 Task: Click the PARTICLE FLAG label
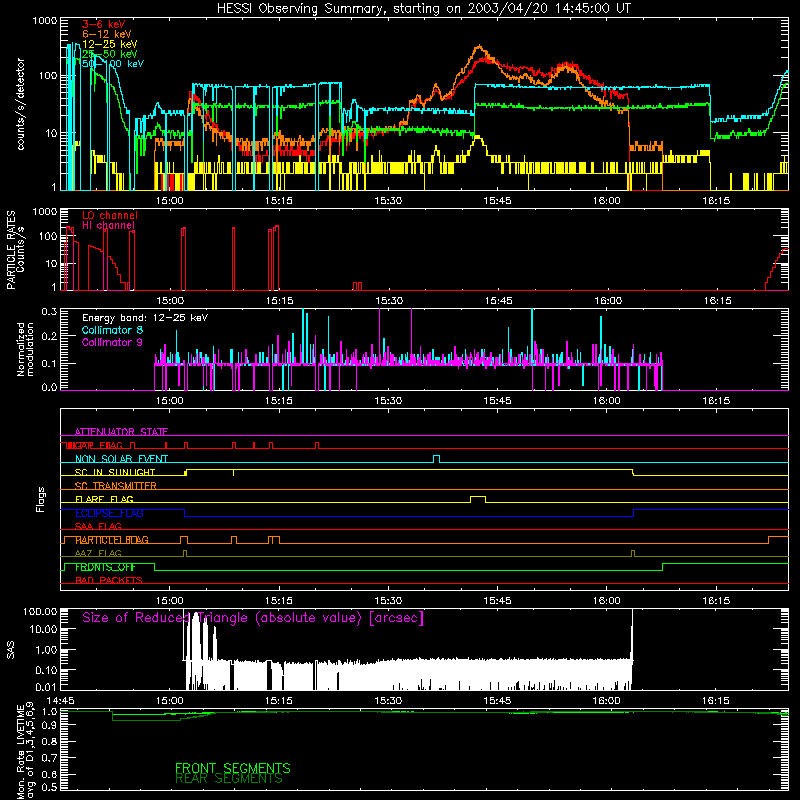click(x=112, y=540)
